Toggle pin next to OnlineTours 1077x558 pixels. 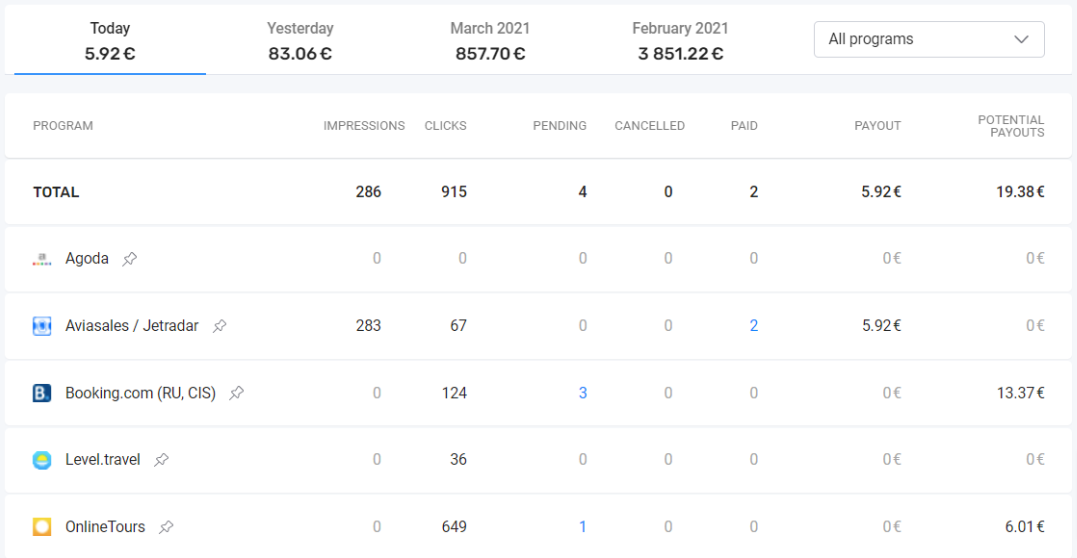167,527
